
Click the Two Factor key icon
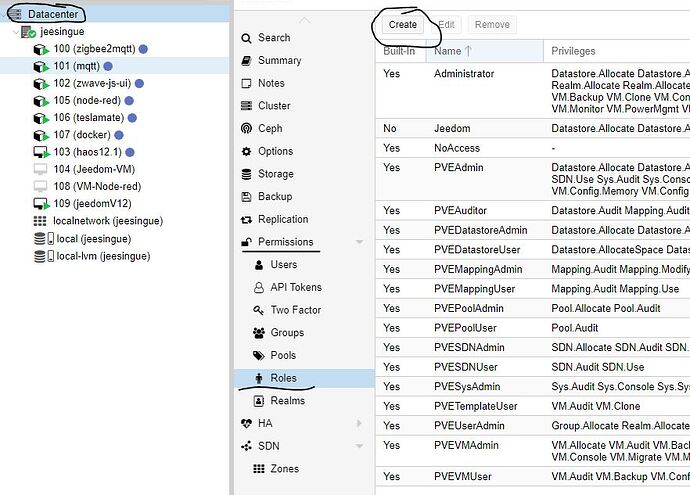tap(259, 310)
